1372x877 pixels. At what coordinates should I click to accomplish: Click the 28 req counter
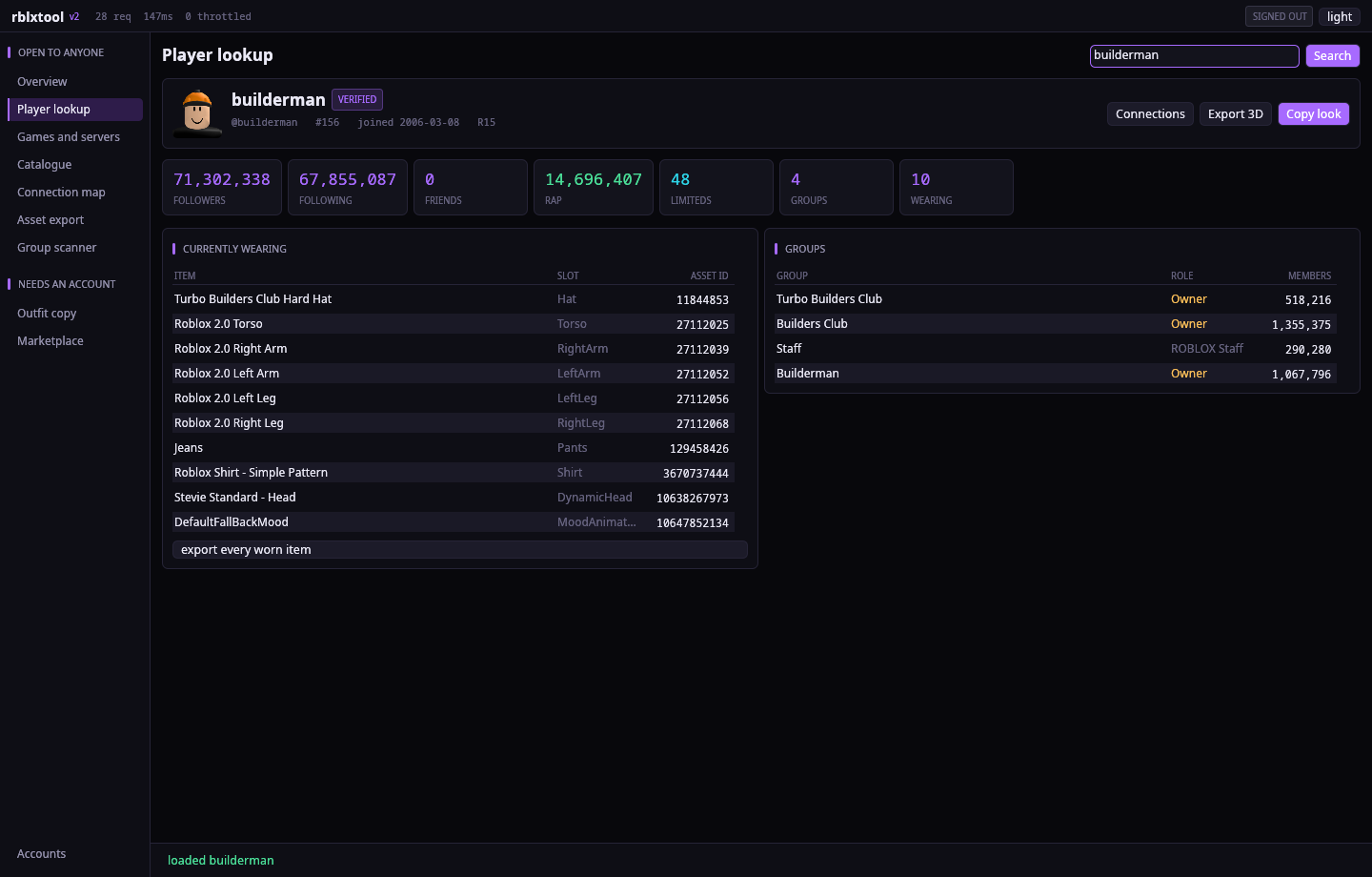coord(113,17)
